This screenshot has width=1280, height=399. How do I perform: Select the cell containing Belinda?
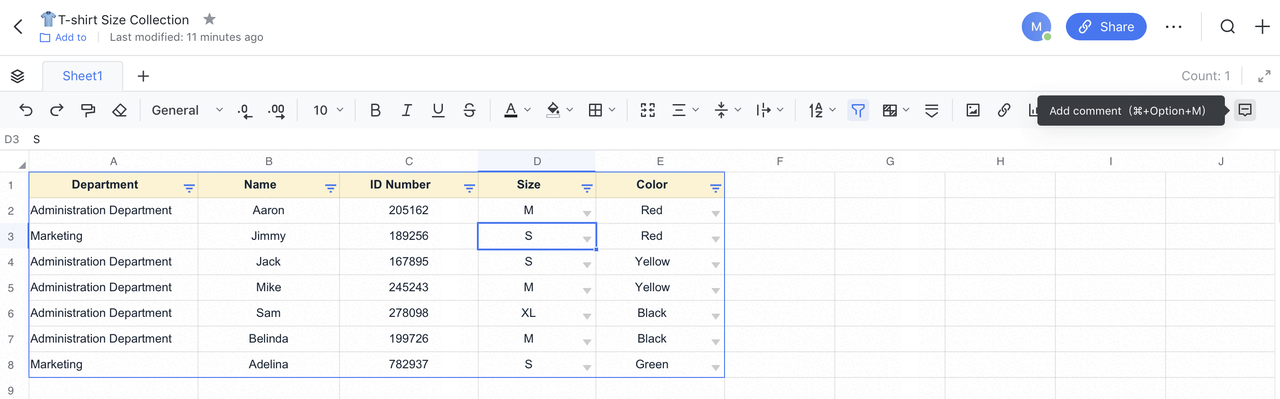(268, 339)
